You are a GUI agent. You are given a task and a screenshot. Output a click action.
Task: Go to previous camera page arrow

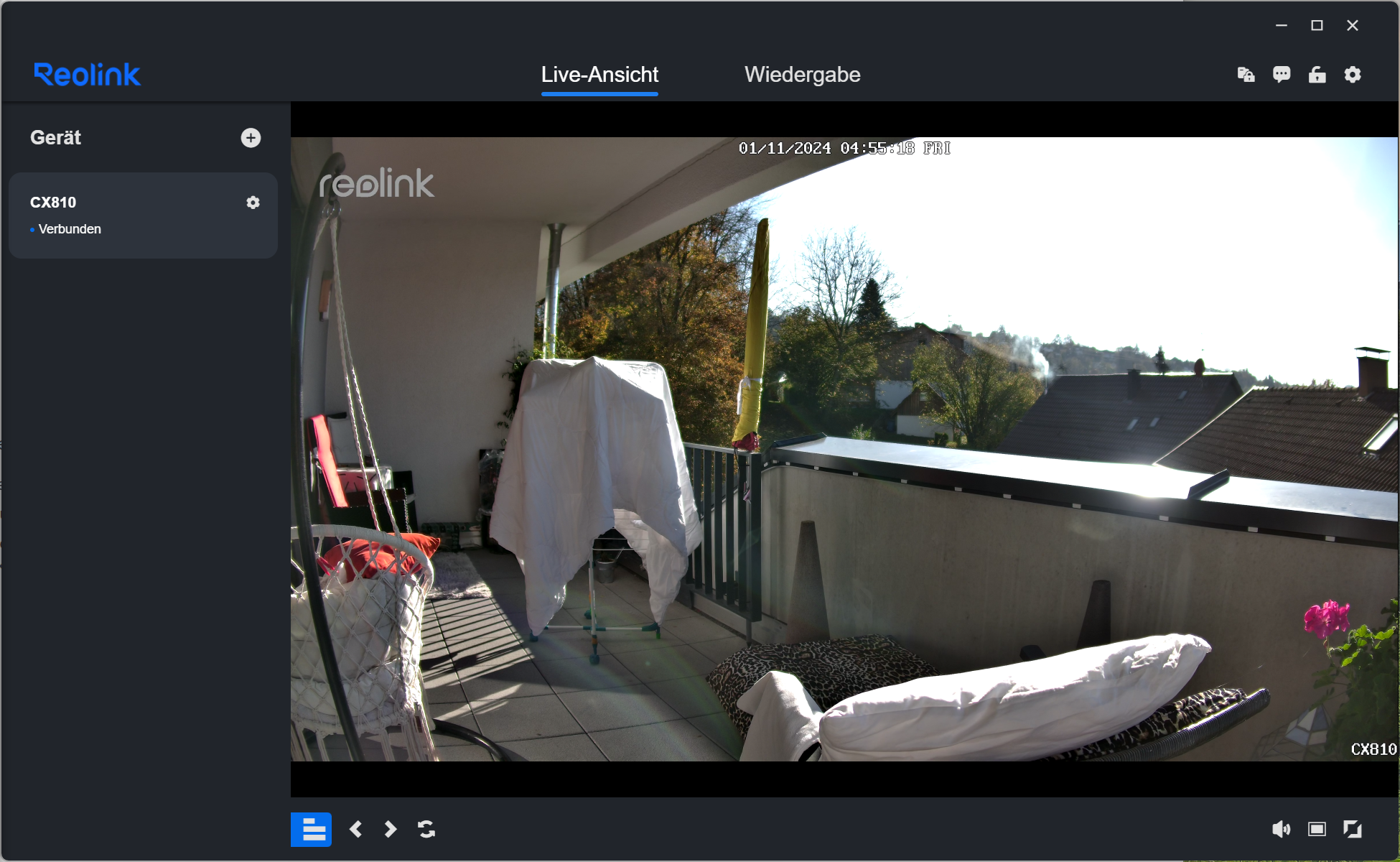pos(355,830)
